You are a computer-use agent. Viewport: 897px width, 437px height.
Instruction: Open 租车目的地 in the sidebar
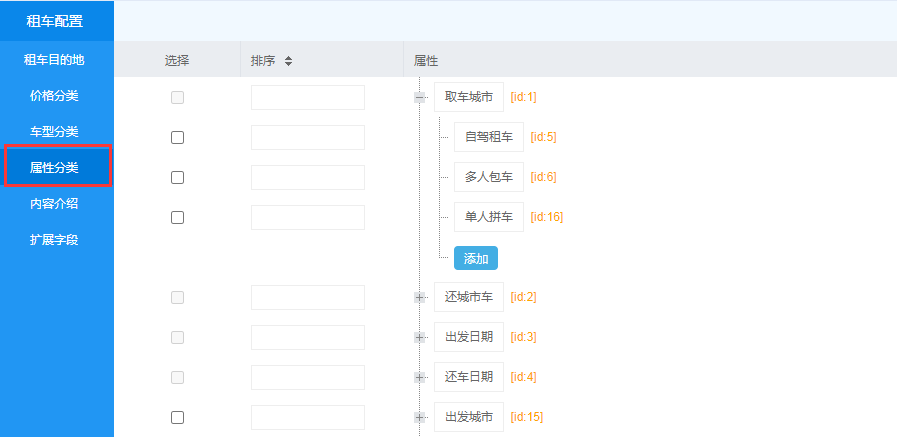(x=56, y=59)
